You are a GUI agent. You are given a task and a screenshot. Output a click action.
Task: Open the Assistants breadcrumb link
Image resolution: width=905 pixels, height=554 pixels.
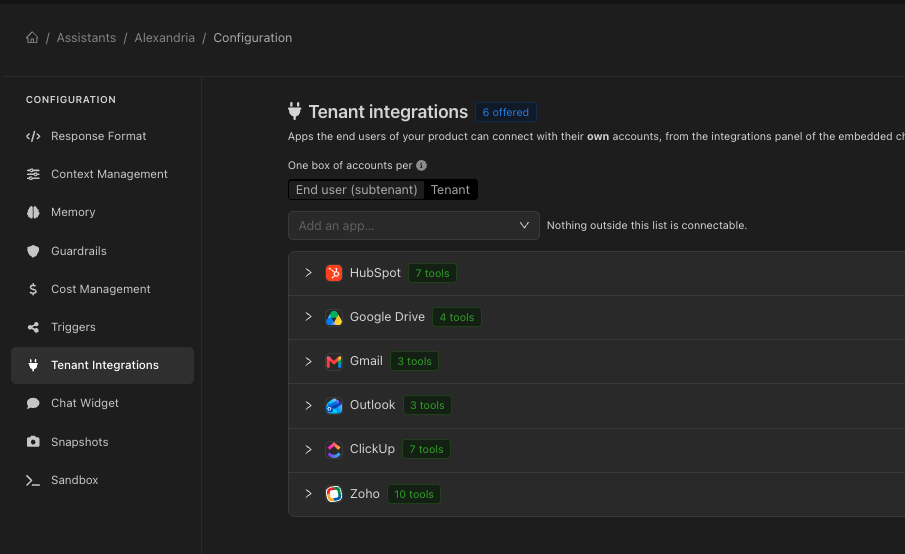(86, 38)
